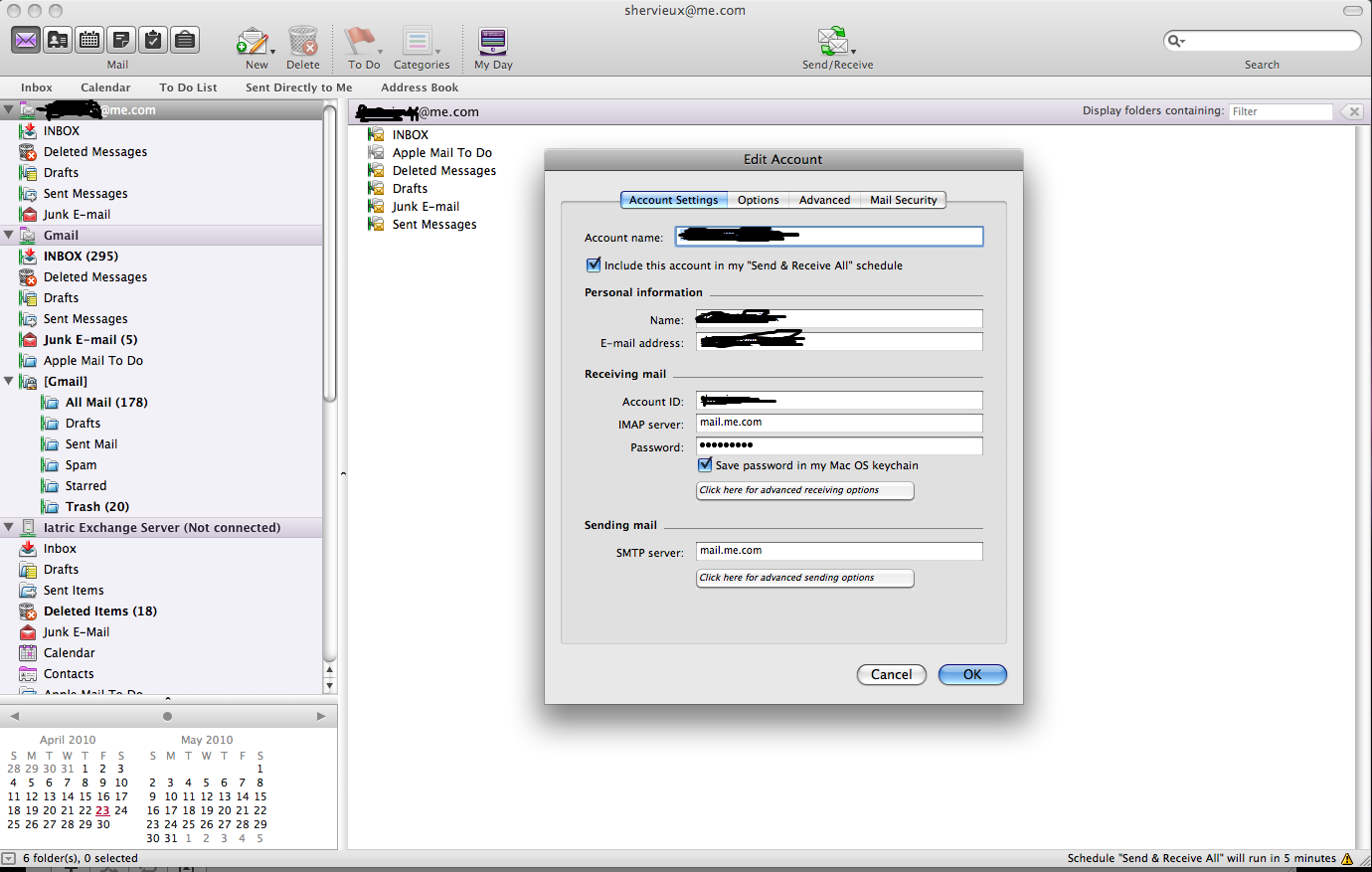Open the Address Book view icon in toolbar
The image size is (1372, 872).
(58, 40)
